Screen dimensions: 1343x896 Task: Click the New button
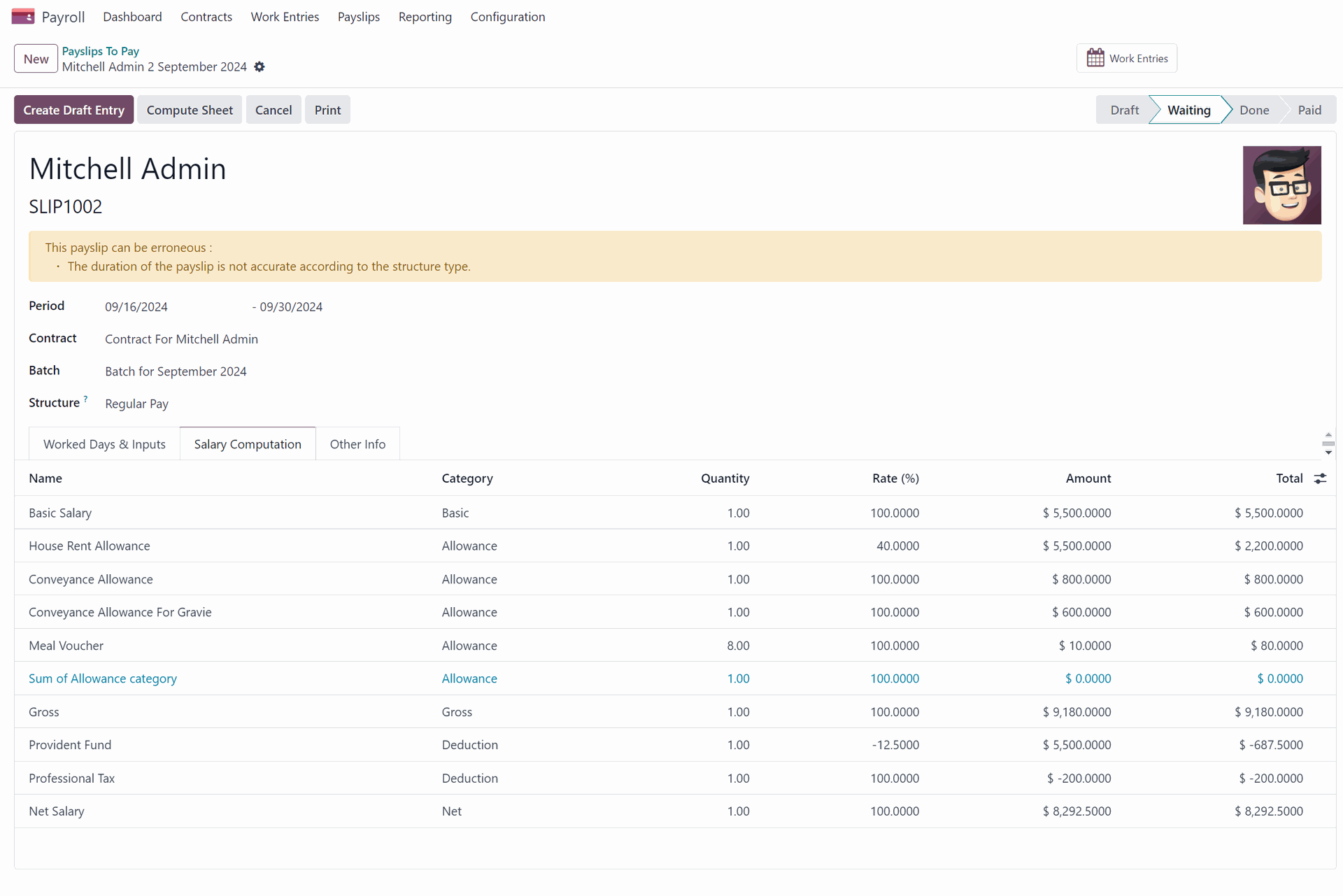click(36, 59)
